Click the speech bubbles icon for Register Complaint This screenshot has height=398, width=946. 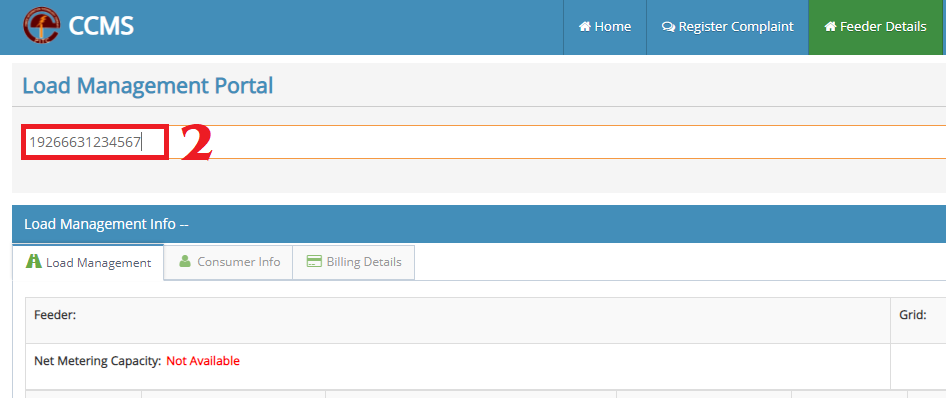pyautogui.click(x=668, y=27)
